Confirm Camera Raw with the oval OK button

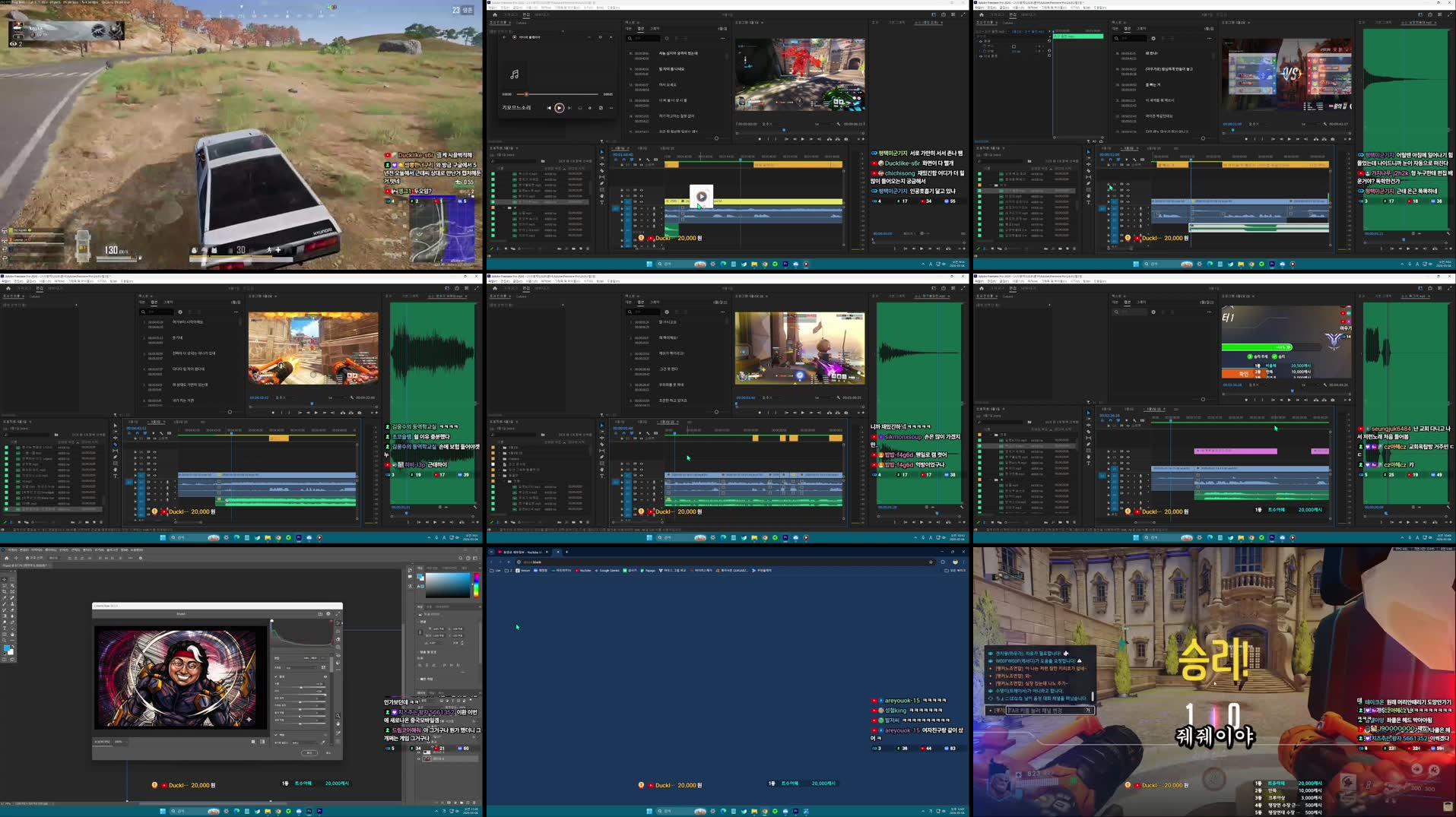[309, 752]
